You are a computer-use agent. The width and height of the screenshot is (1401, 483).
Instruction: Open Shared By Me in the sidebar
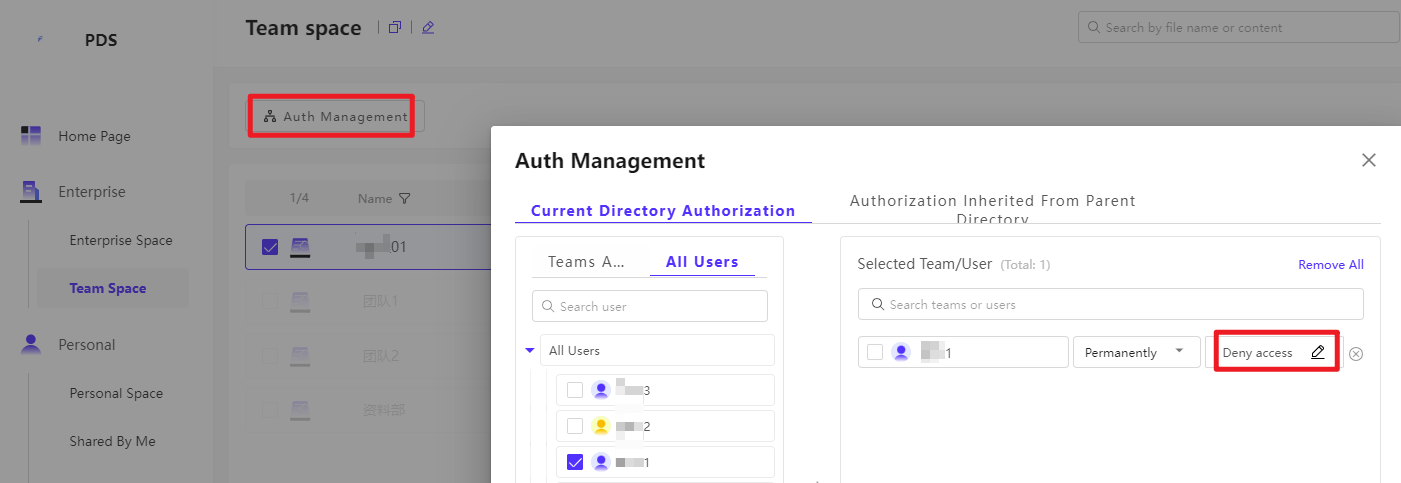click(112, 441)
